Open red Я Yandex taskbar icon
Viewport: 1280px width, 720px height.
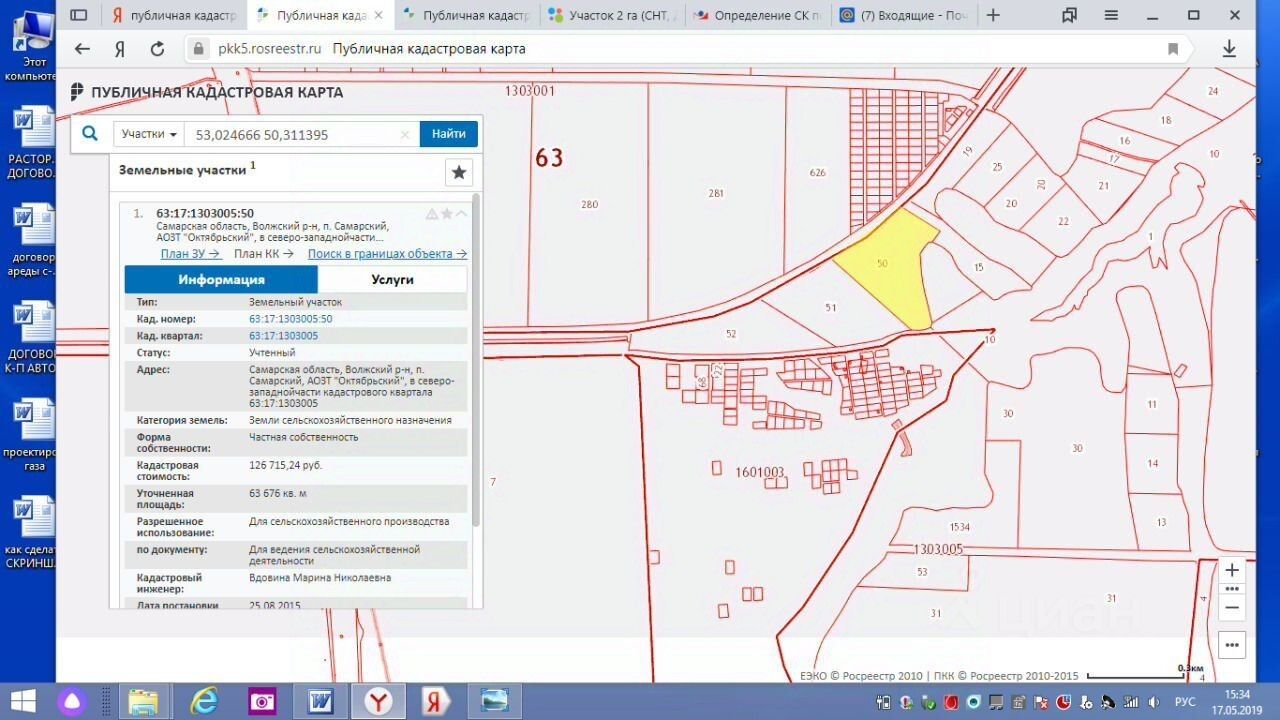tap(436, 701)
